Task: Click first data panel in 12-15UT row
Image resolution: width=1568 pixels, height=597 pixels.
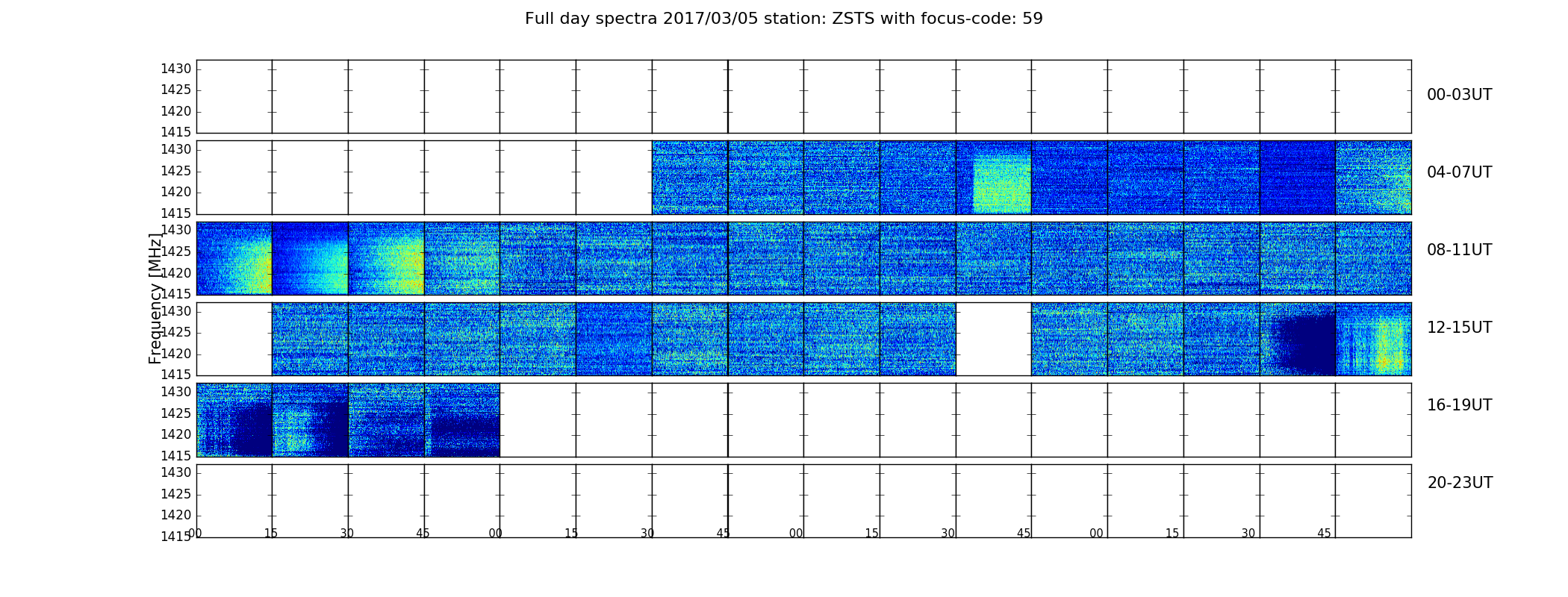Action: 310,339
